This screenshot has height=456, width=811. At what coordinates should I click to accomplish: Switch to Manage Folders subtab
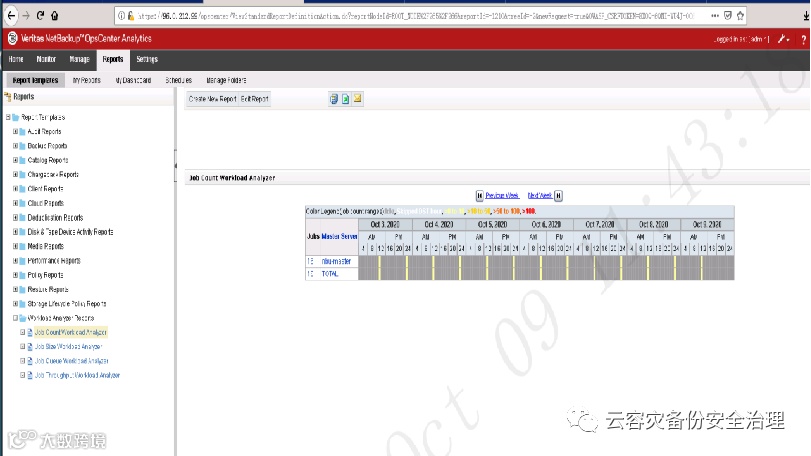click(226, 80)
